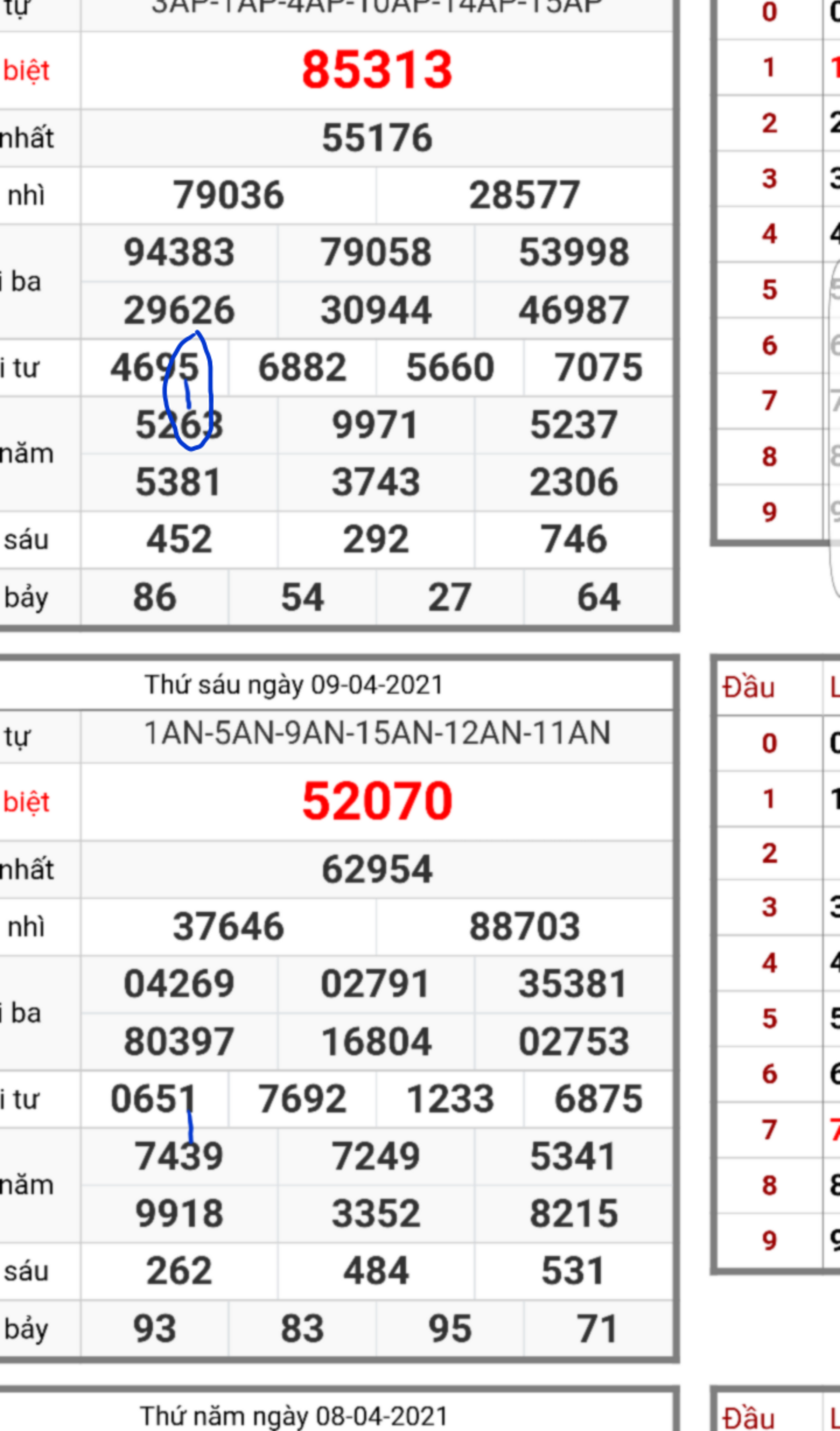Open the Thứ năm ngày 08-04-2021 results header
Viewport: 840px width, 1431px height.
[293, 1416]
